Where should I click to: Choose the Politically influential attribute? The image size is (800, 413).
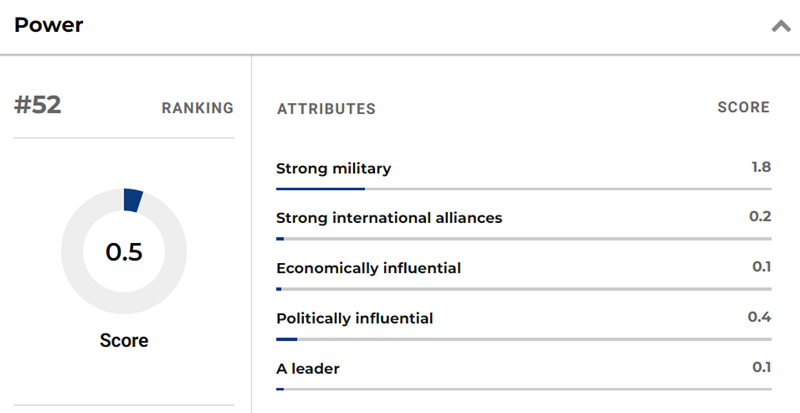(x=354, y=318)
